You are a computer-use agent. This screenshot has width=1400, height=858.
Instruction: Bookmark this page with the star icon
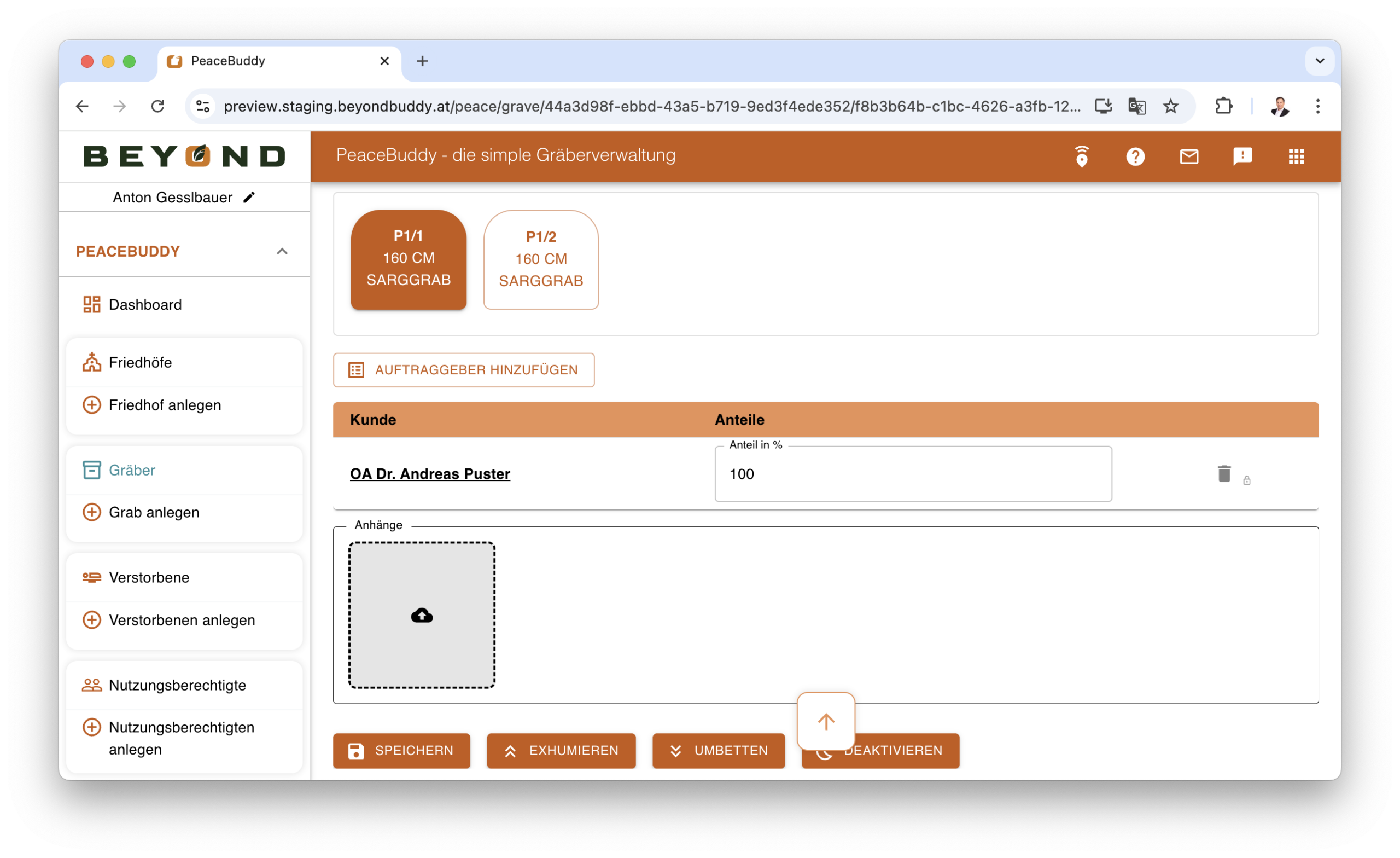(x=1170, y=106)
